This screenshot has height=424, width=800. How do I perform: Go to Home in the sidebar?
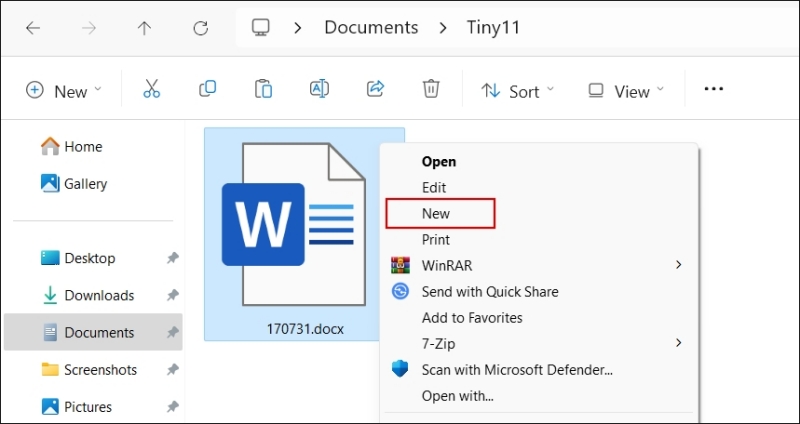click(72, 147)
